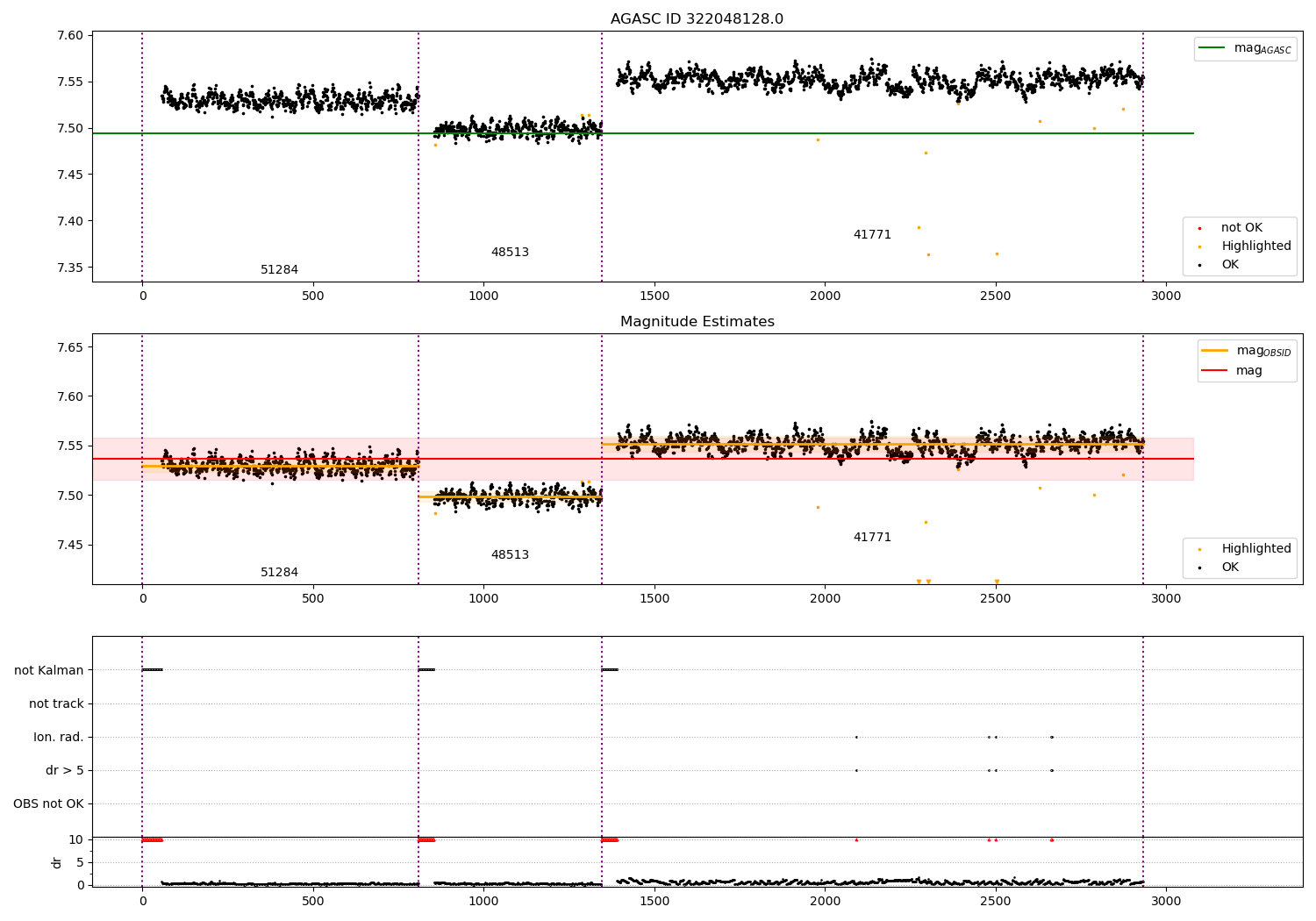The width and height of the screenshot is (1316, 921).
Task: Click the 'not Kalman' axis label
Action: tap(49, 670)
